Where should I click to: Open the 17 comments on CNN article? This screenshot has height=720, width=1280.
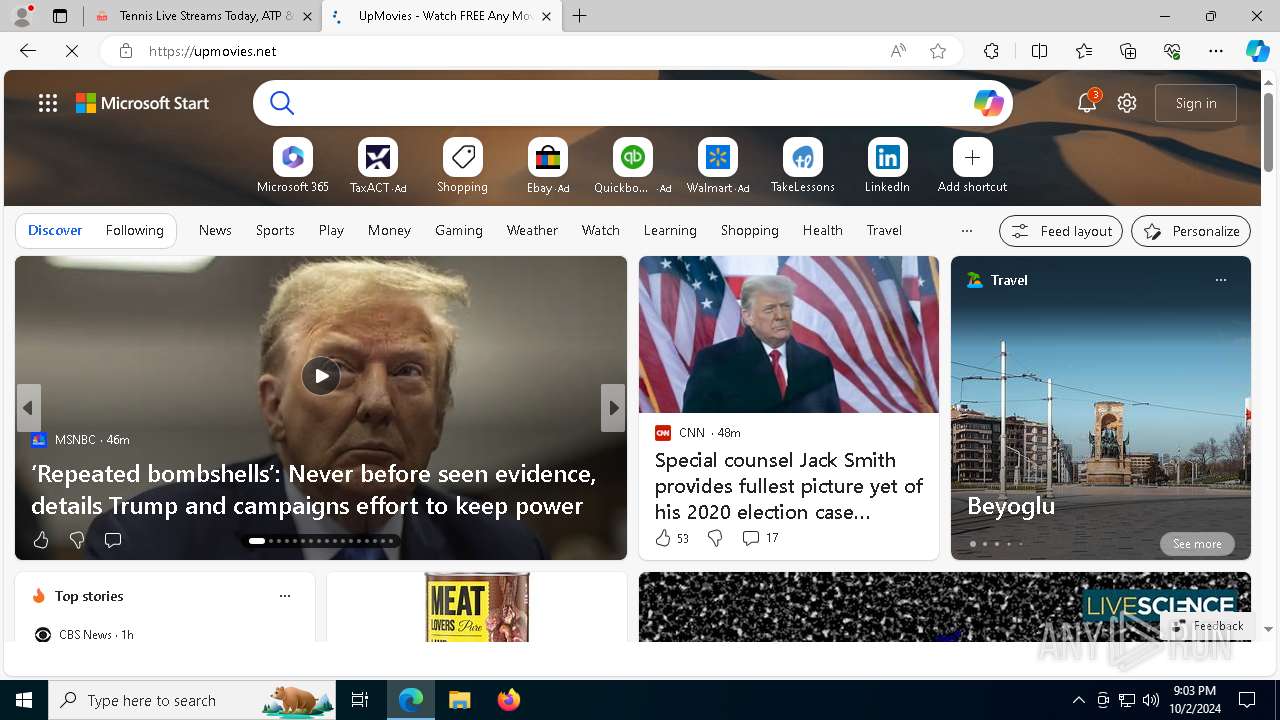pyautogui.click(x=760, y=538)
